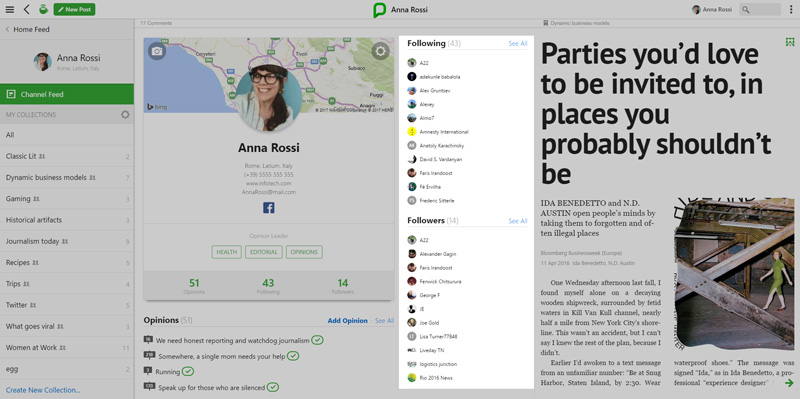Open logistics junction icon in Followers
This screenshot has width=800, height=399.
[412, 364]
